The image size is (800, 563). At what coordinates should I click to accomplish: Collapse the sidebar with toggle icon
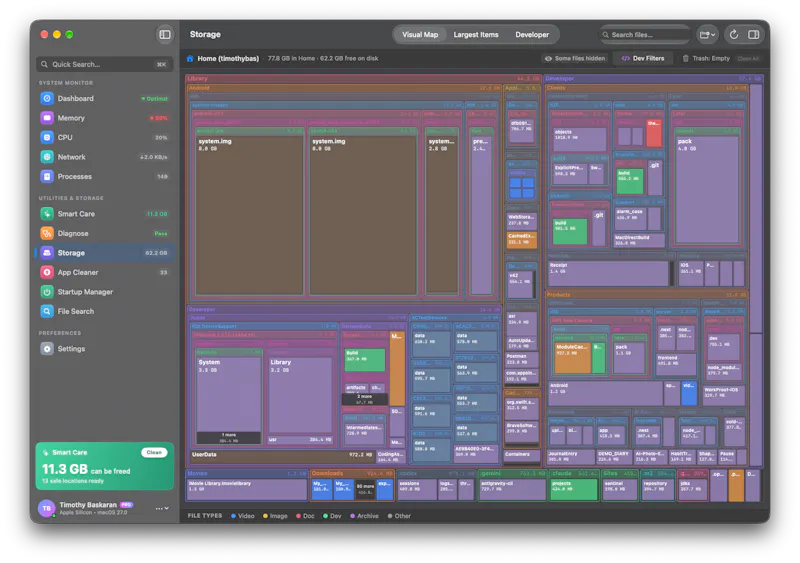coord(165,35)
